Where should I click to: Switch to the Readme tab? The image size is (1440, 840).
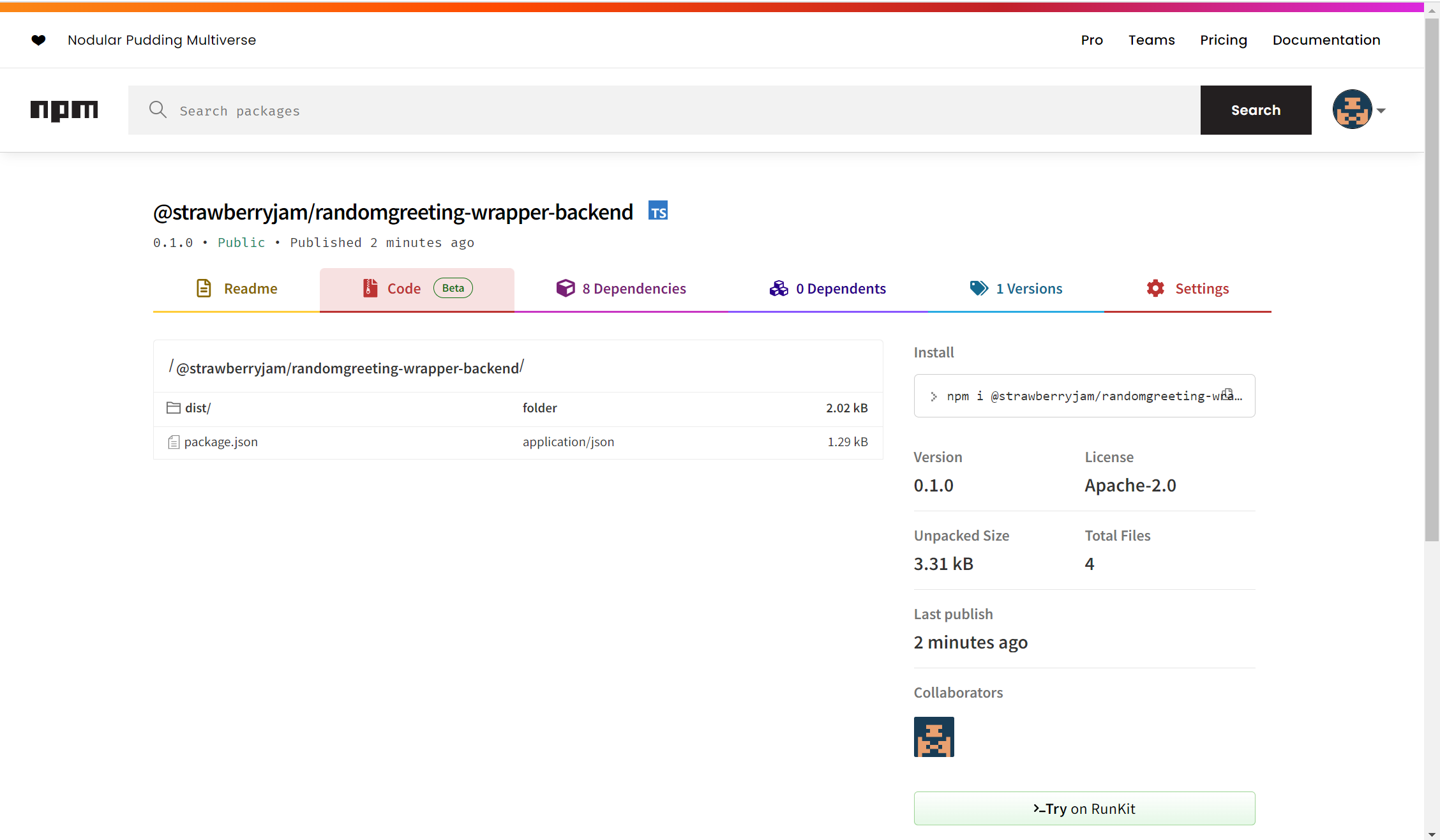(236, 289)
